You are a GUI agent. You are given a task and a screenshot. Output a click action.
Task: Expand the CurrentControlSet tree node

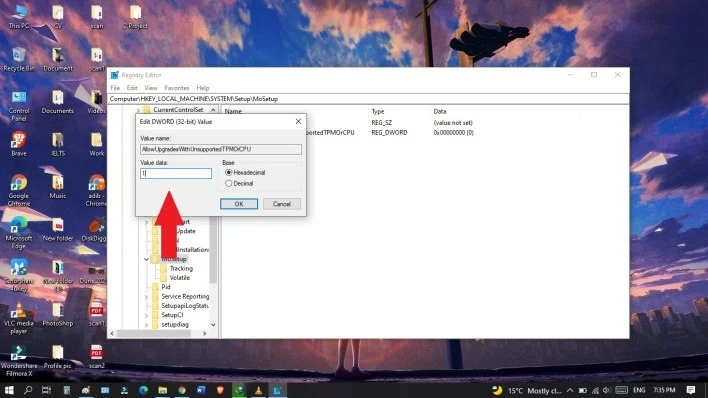pos(138,110)
